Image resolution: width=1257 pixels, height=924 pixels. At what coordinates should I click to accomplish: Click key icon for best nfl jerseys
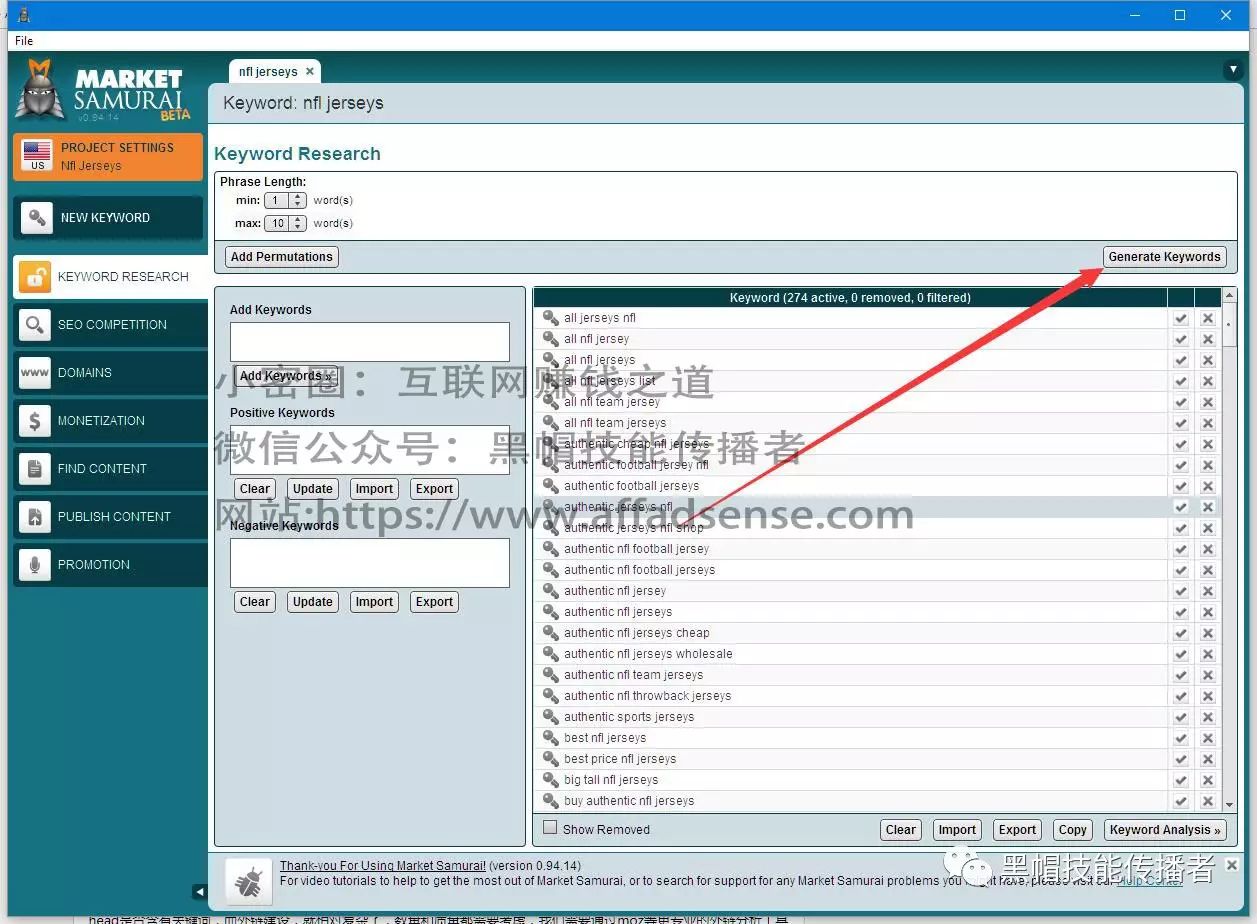(551, 738)
